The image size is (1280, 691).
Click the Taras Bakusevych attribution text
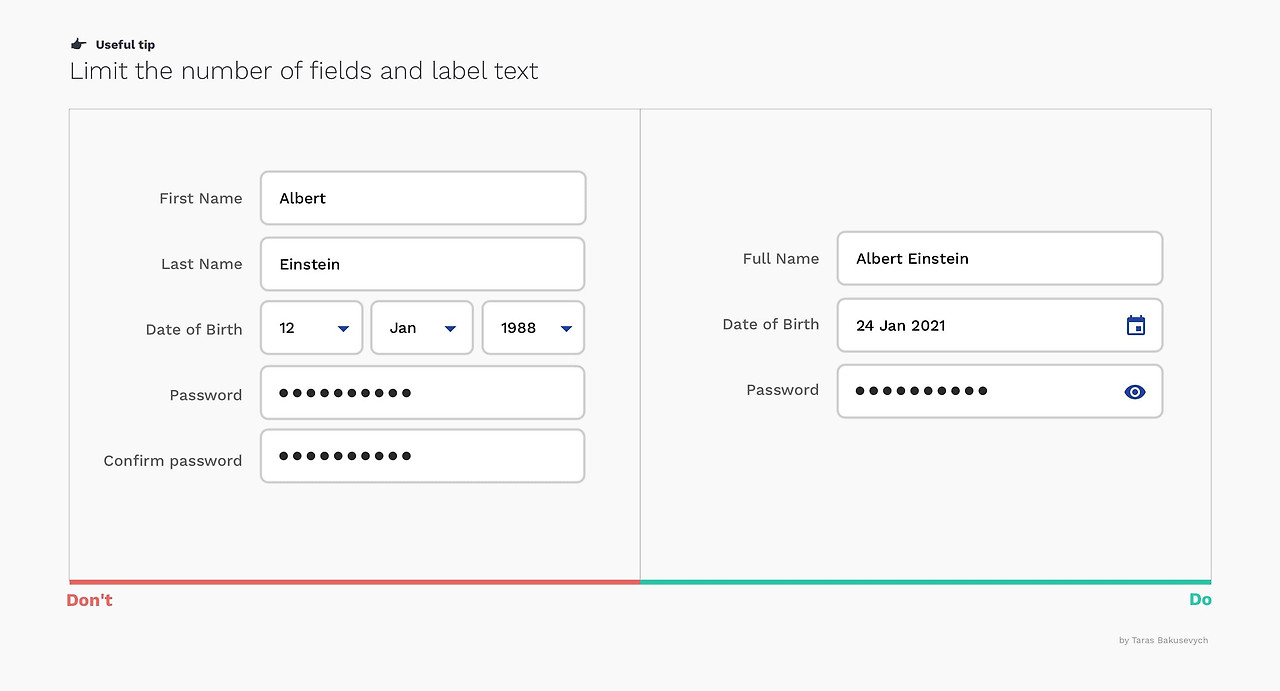click(x=1163, y=640)
